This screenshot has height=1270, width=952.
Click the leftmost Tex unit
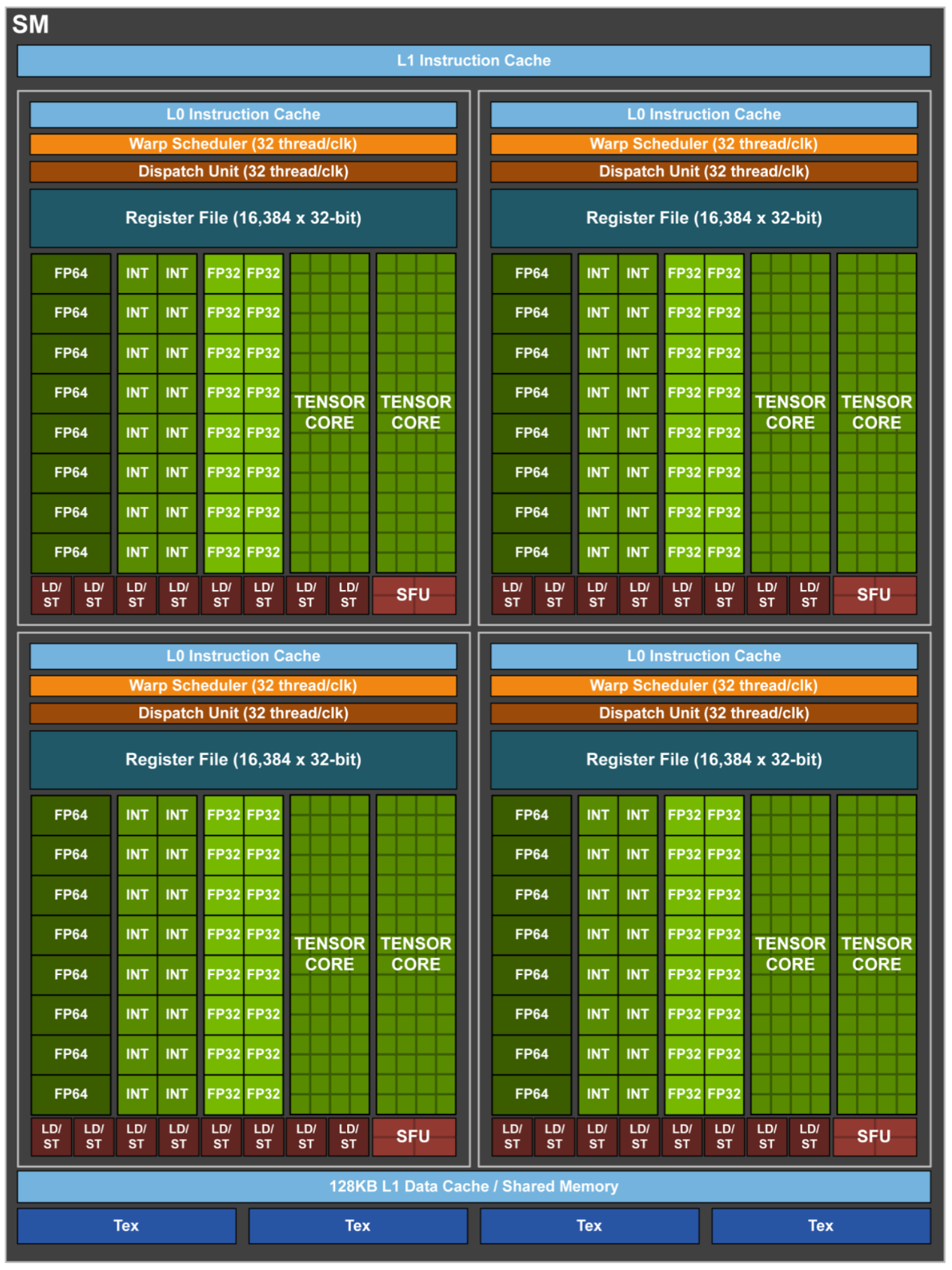126,1225
